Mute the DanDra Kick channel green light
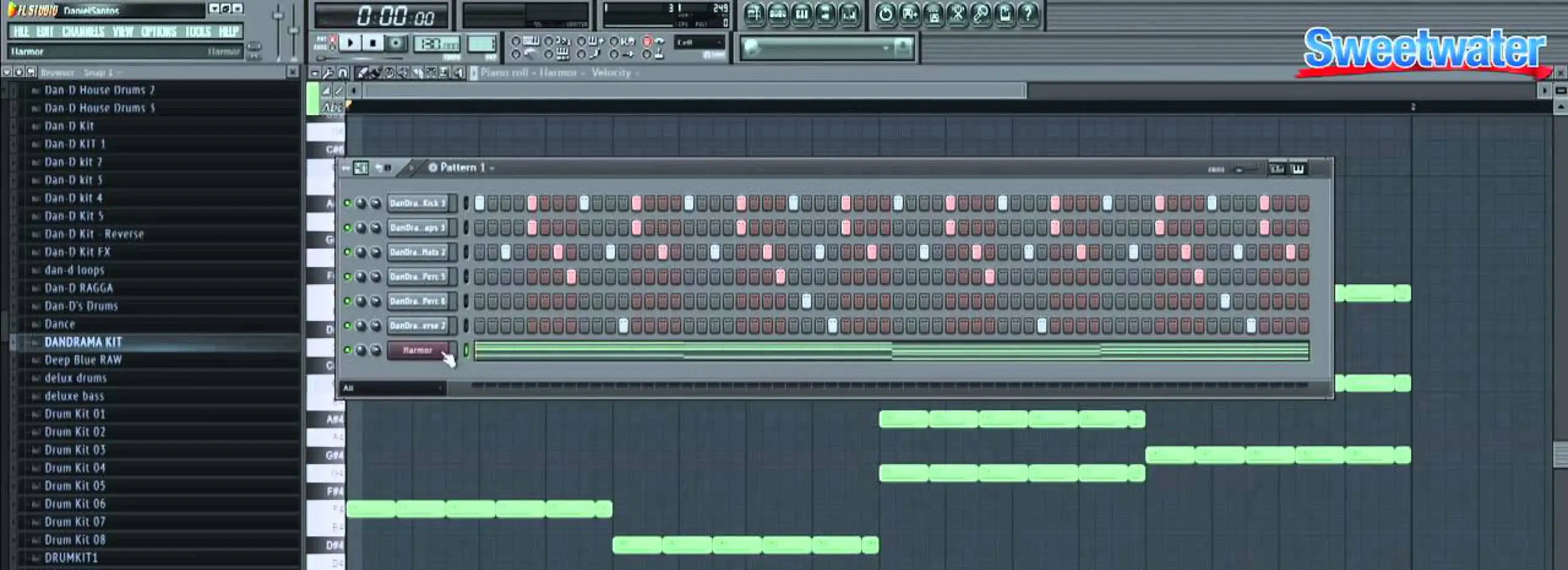1568x570 pixels. [347, 203]
